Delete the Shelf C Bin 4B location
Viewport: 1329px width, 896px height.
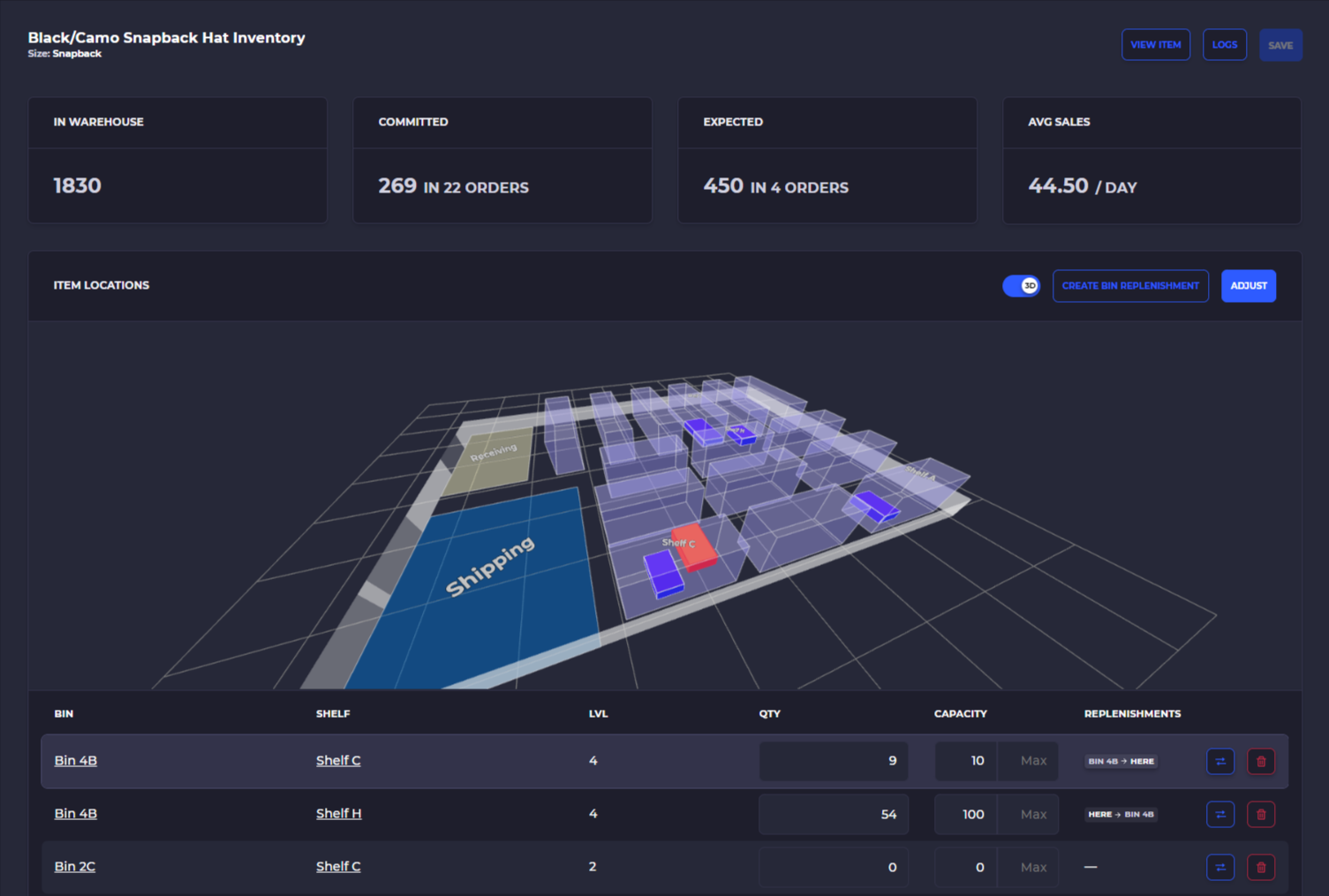1260,761
